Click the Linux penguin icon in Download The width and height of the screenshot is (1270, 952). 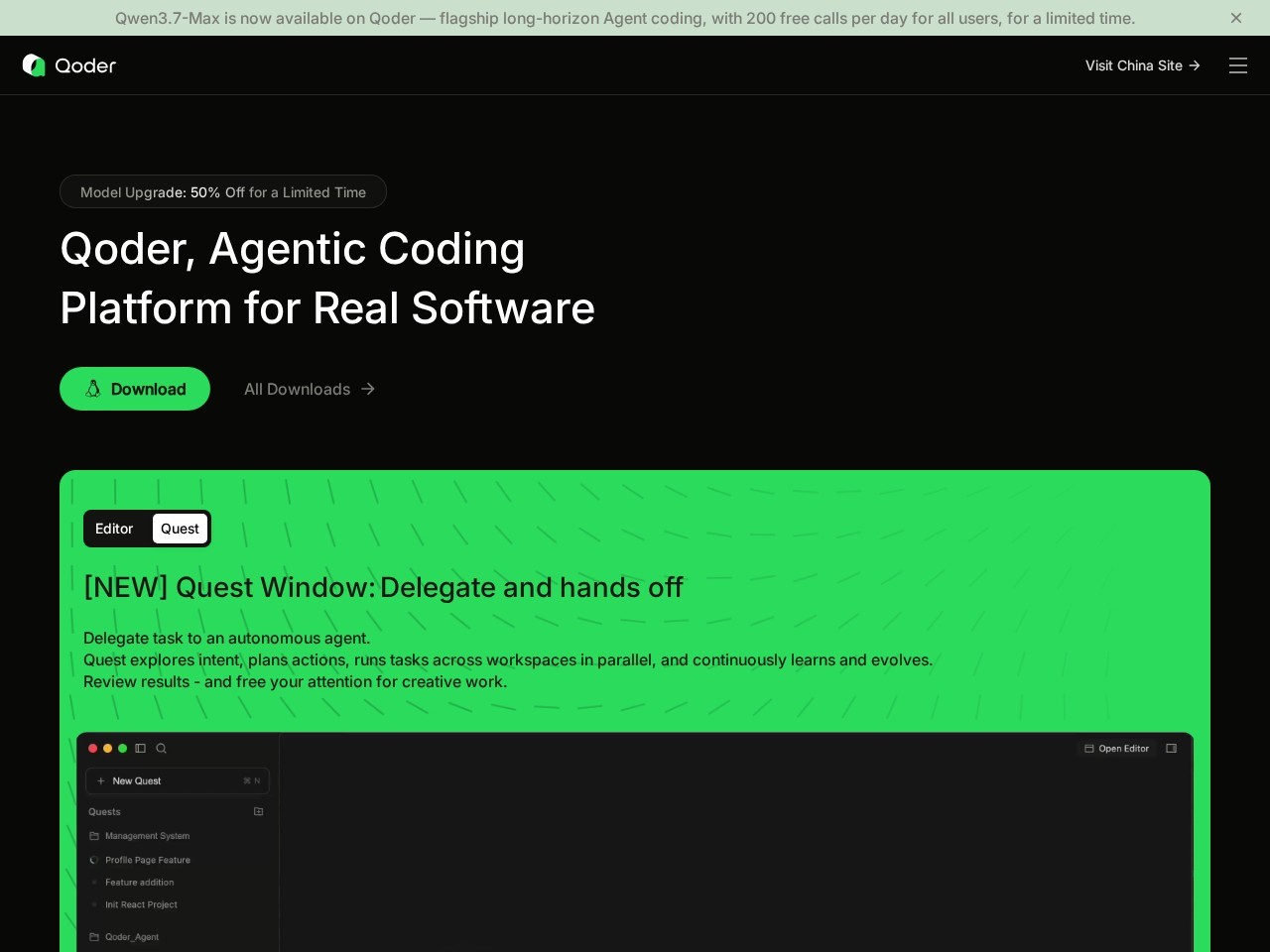click(x=93, y=389)
